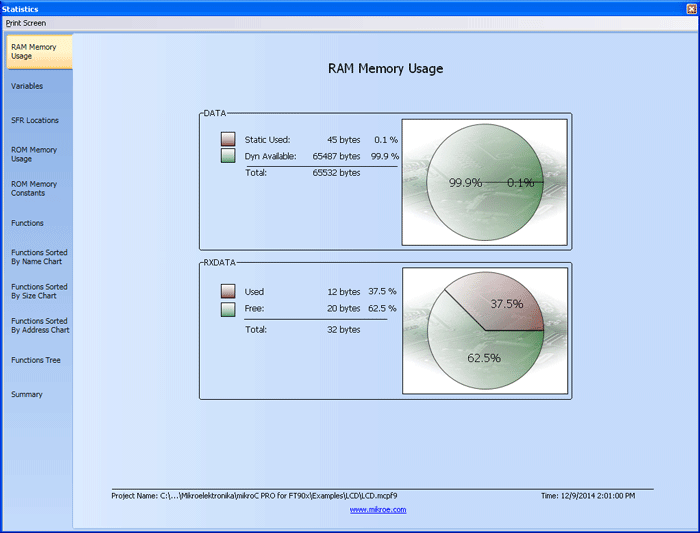Switch to the Variables tab

click(39, 86)
